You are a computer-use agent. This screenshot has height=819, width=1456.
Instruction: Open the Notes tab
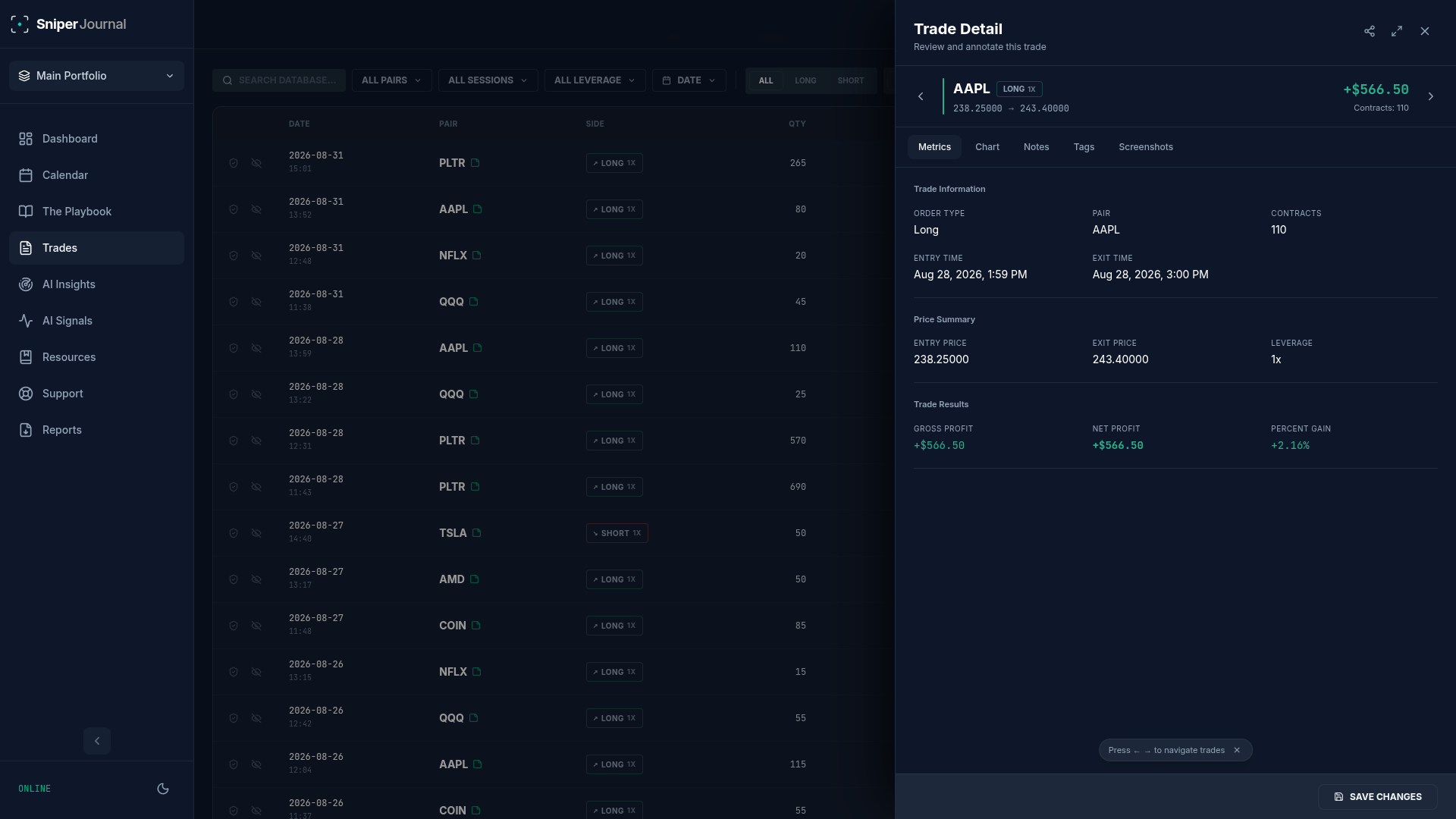click(1037, 147)
